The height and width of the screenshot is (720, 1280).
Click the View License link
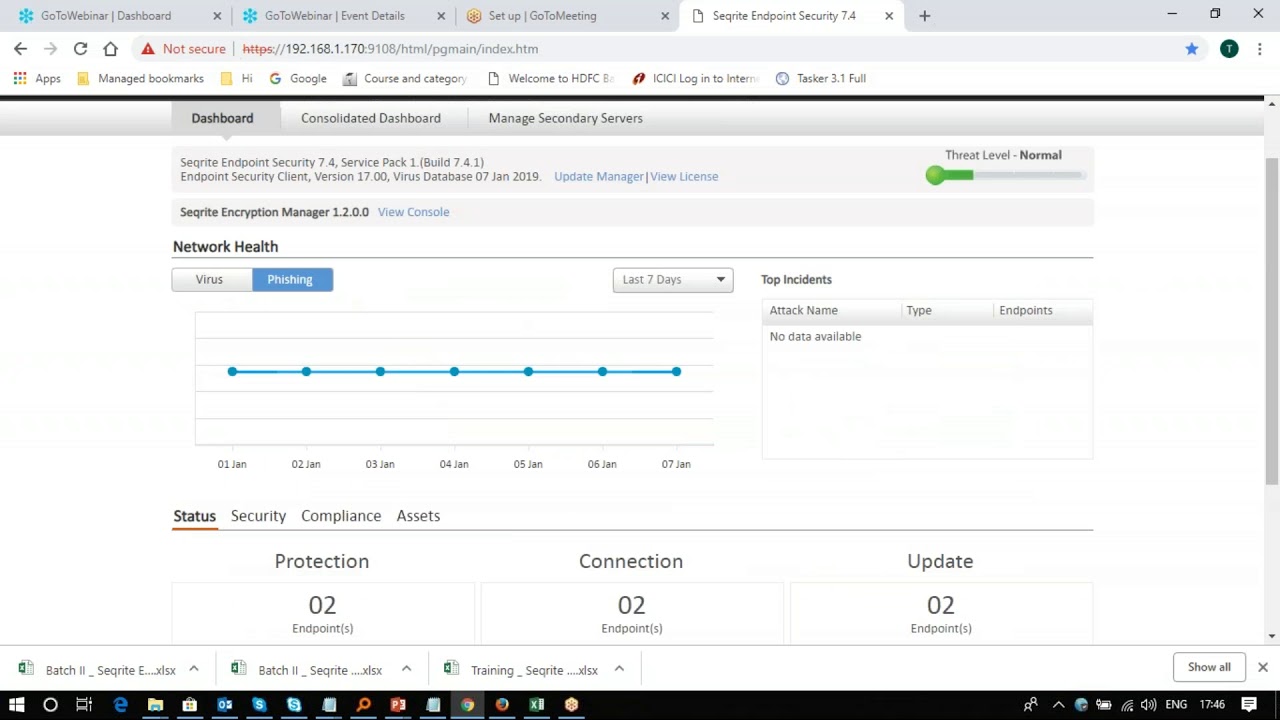click(x=684, y=176)
